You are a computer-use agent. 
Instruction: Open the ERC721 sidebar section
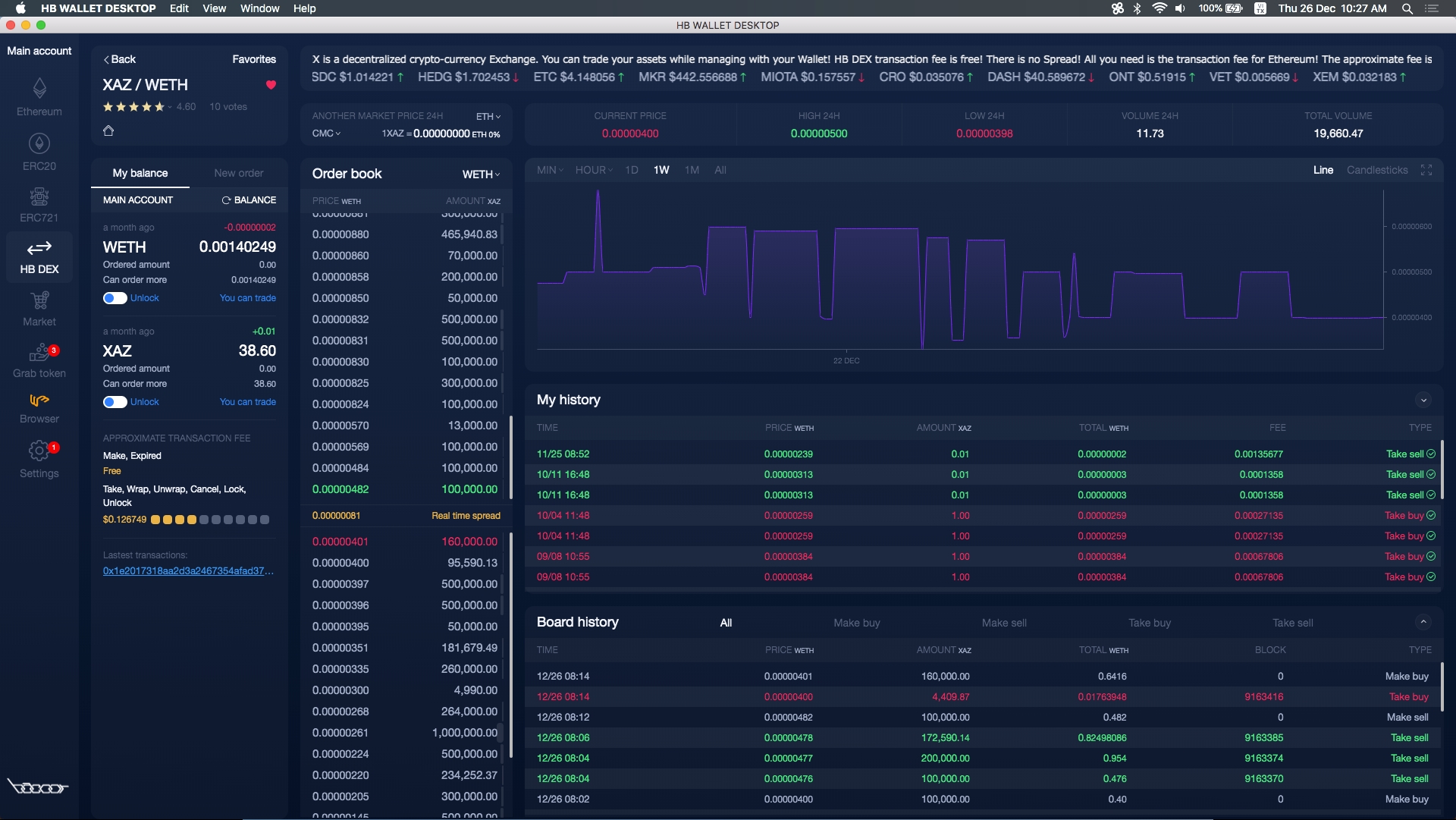(x=39, y=205)
